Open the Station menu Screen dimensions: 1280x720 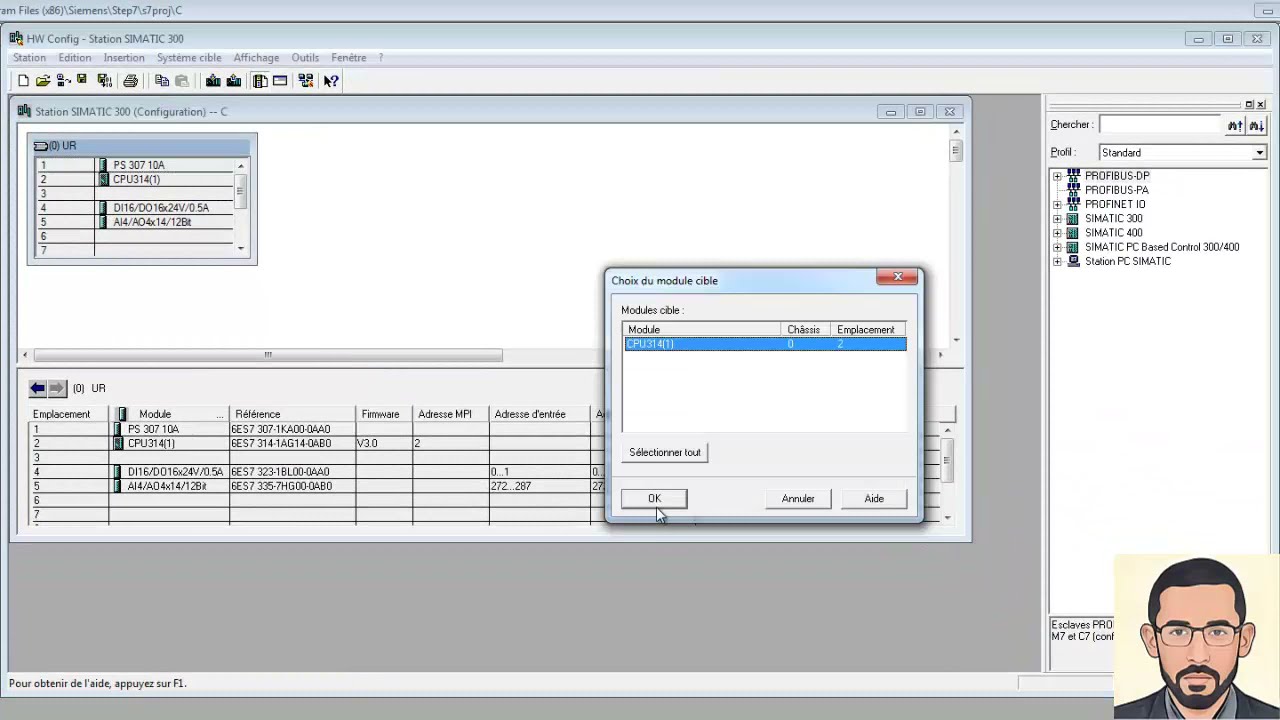click(29, 58)
